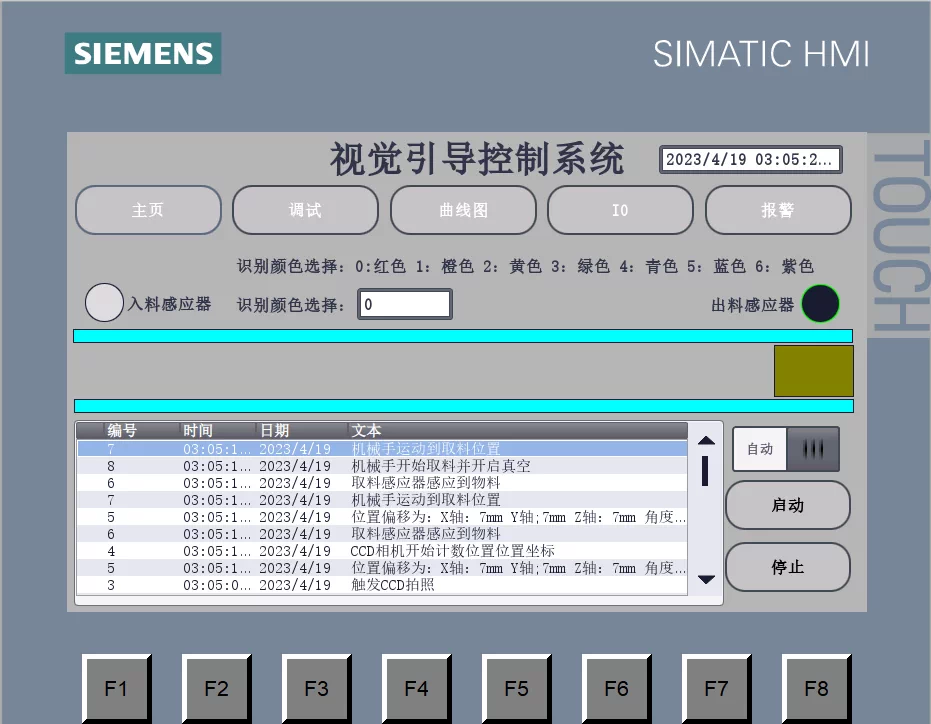This screenshot has height=724, width=931.
Task: Go to the IO page
Action: (x=620, y=210)
